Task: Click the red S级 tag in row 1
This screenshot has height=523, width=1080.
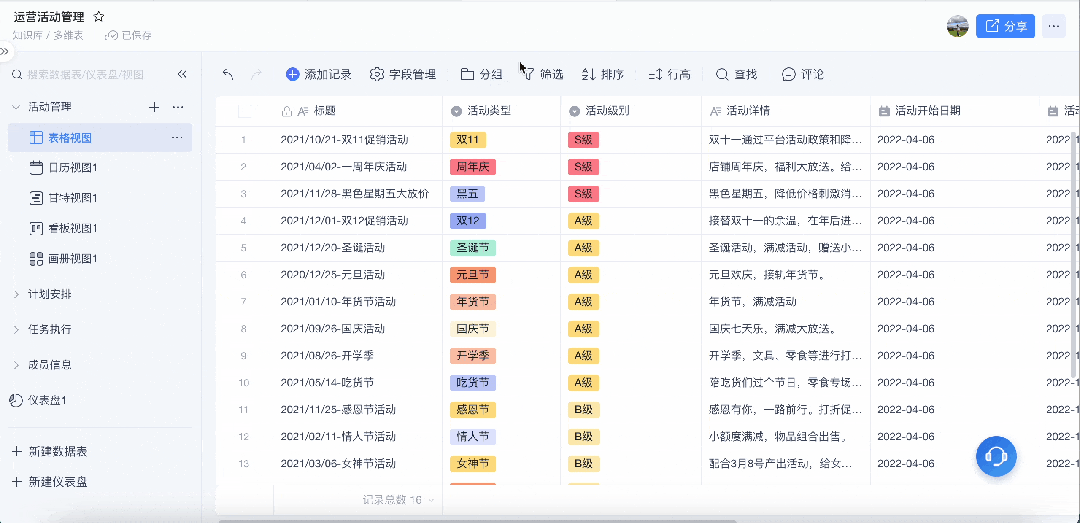Action: 583,140
